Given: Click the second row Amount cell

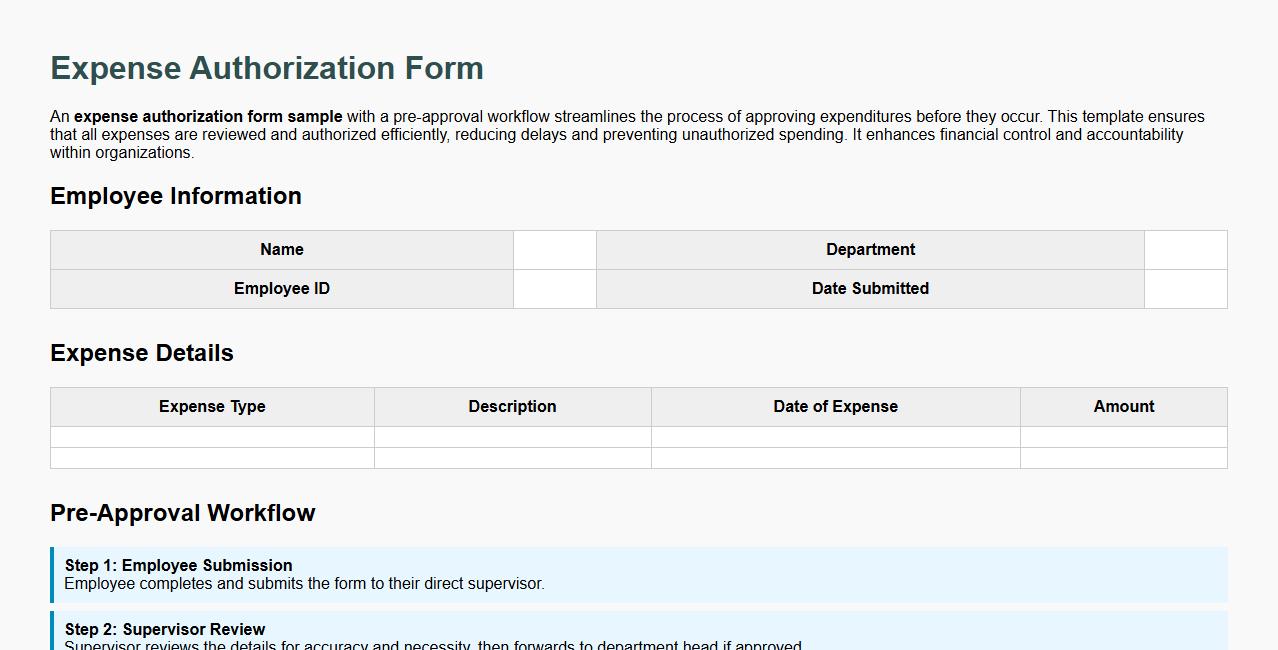Looking at the screenshot, I should coord(1123,458).
